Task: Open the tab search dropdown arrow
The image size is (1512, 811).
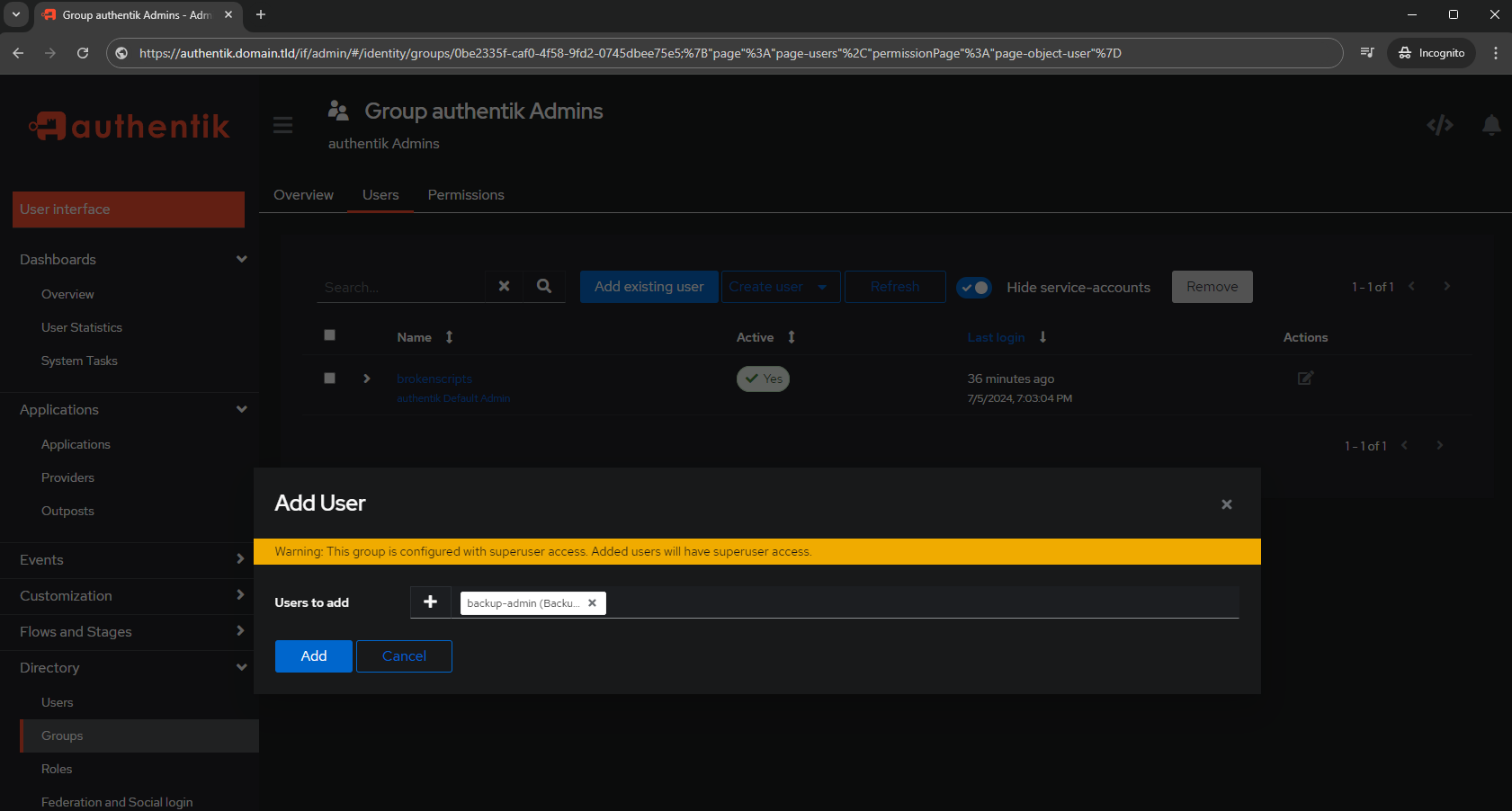Action: tap(16, 14)
